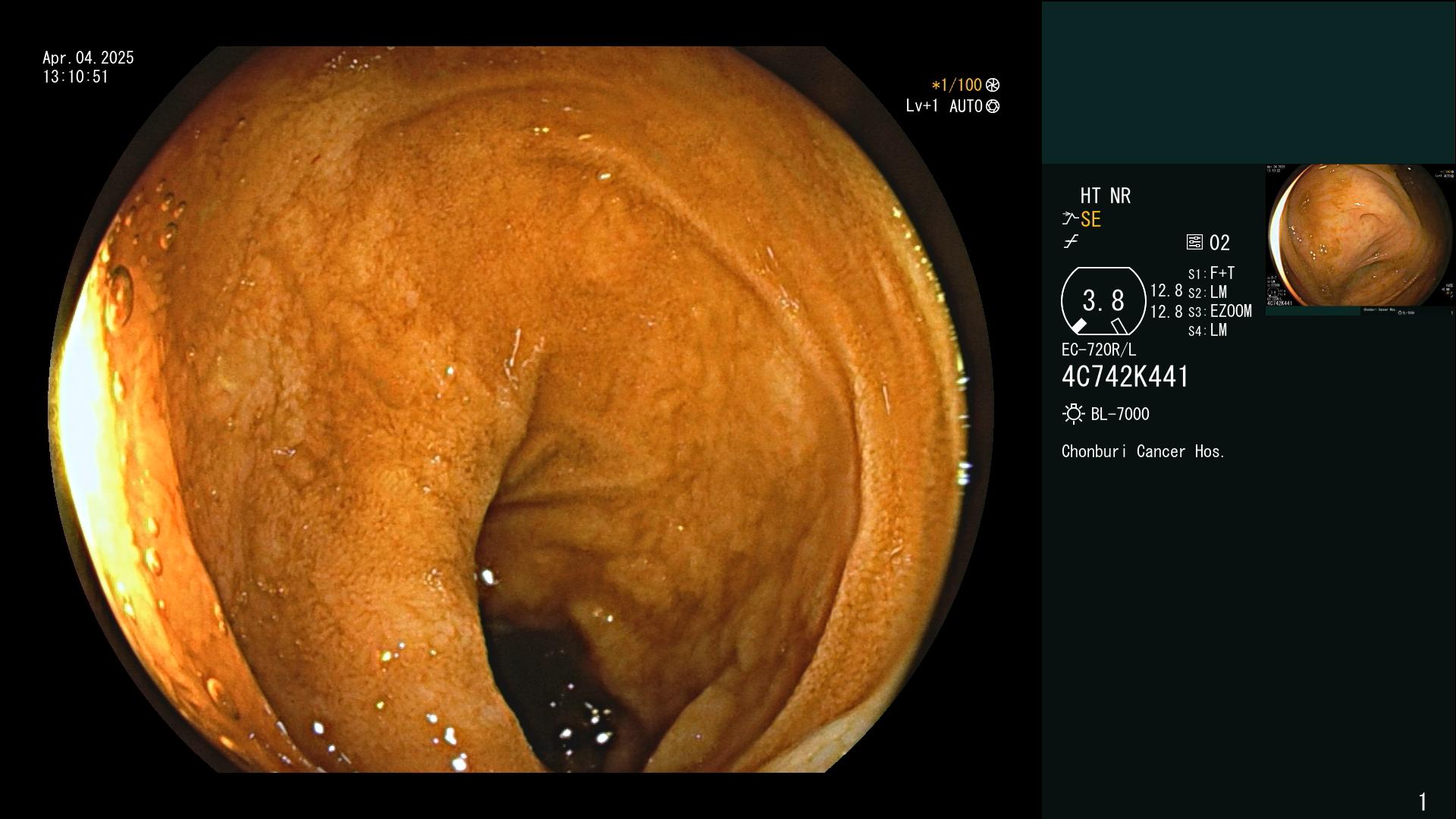This screenshot has height=819, width=1456.
Task: Click the orange SE label
Action: tap(1090, 219)
